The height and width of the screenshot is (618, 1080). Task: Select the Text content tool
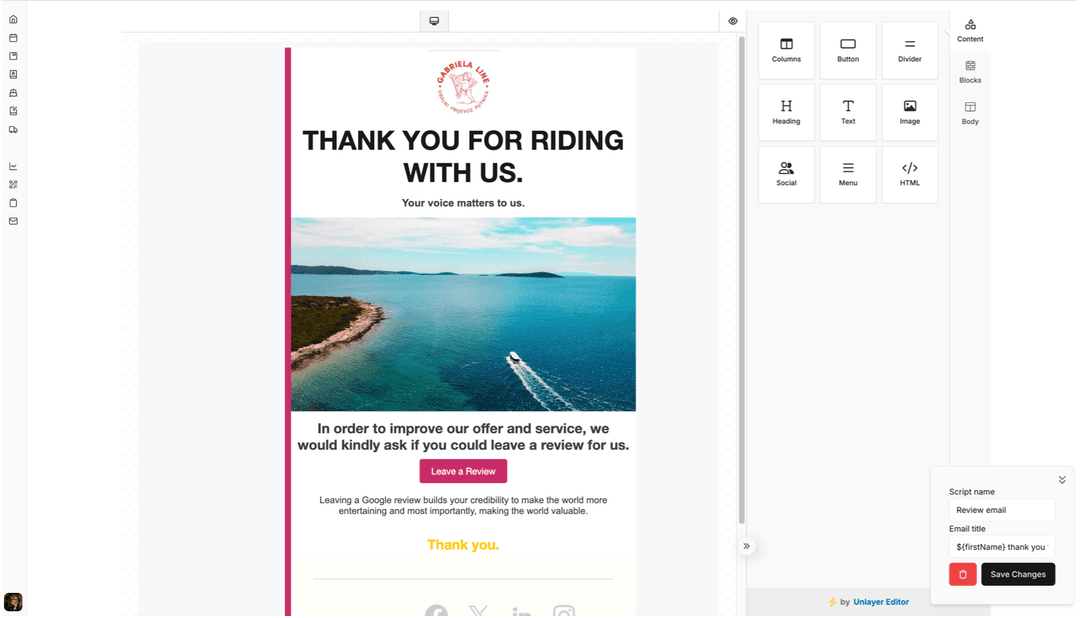point(848,112)
